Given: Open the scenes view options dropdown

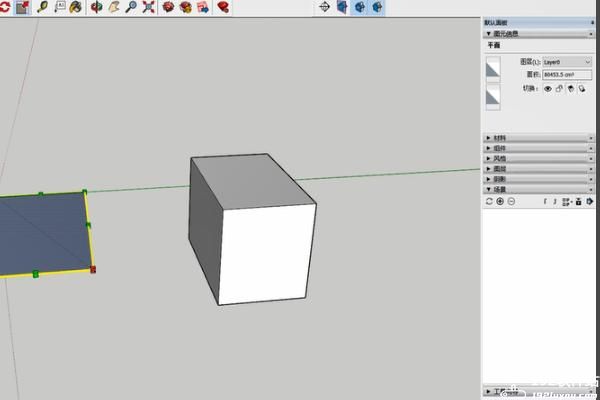Looking at the screenshot, I should [x=567, y=201].
